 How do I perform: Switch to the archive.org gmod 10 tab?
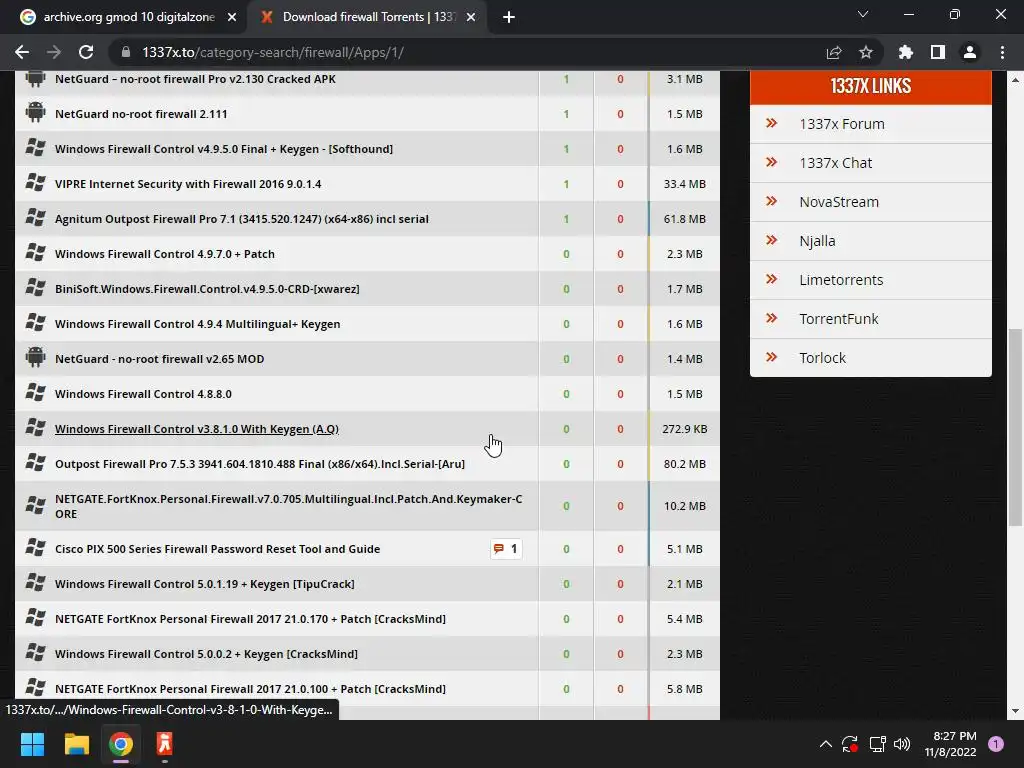coord(129,17)
